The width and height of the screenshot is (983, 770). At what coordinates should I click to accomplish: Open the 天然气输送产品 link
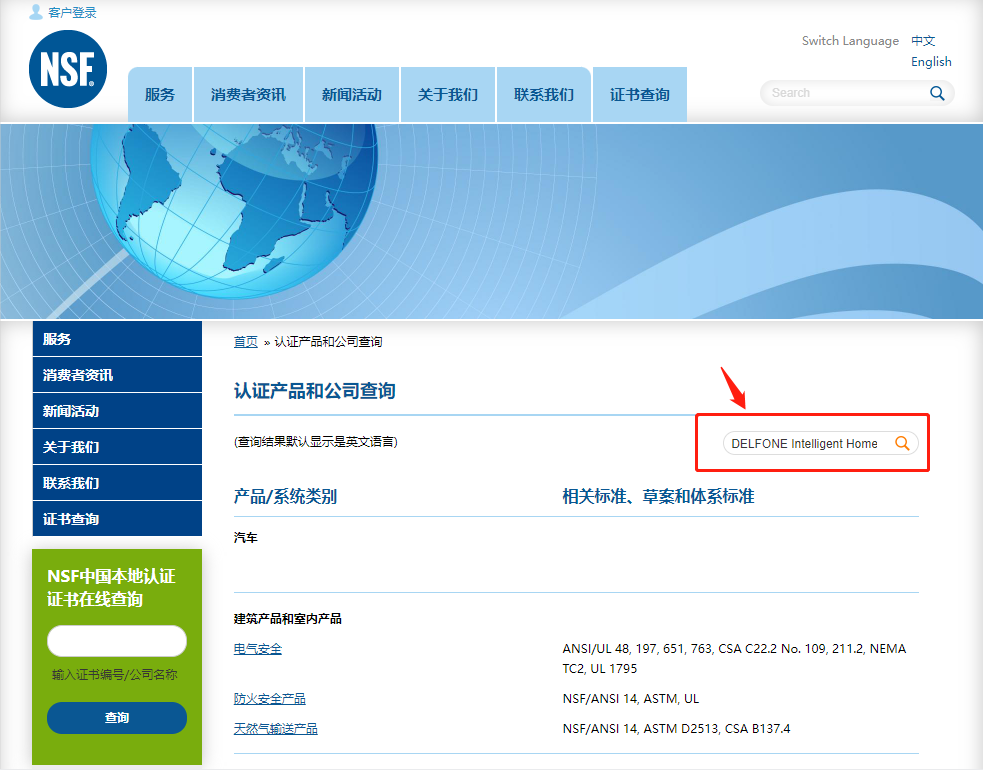point(276,729)
